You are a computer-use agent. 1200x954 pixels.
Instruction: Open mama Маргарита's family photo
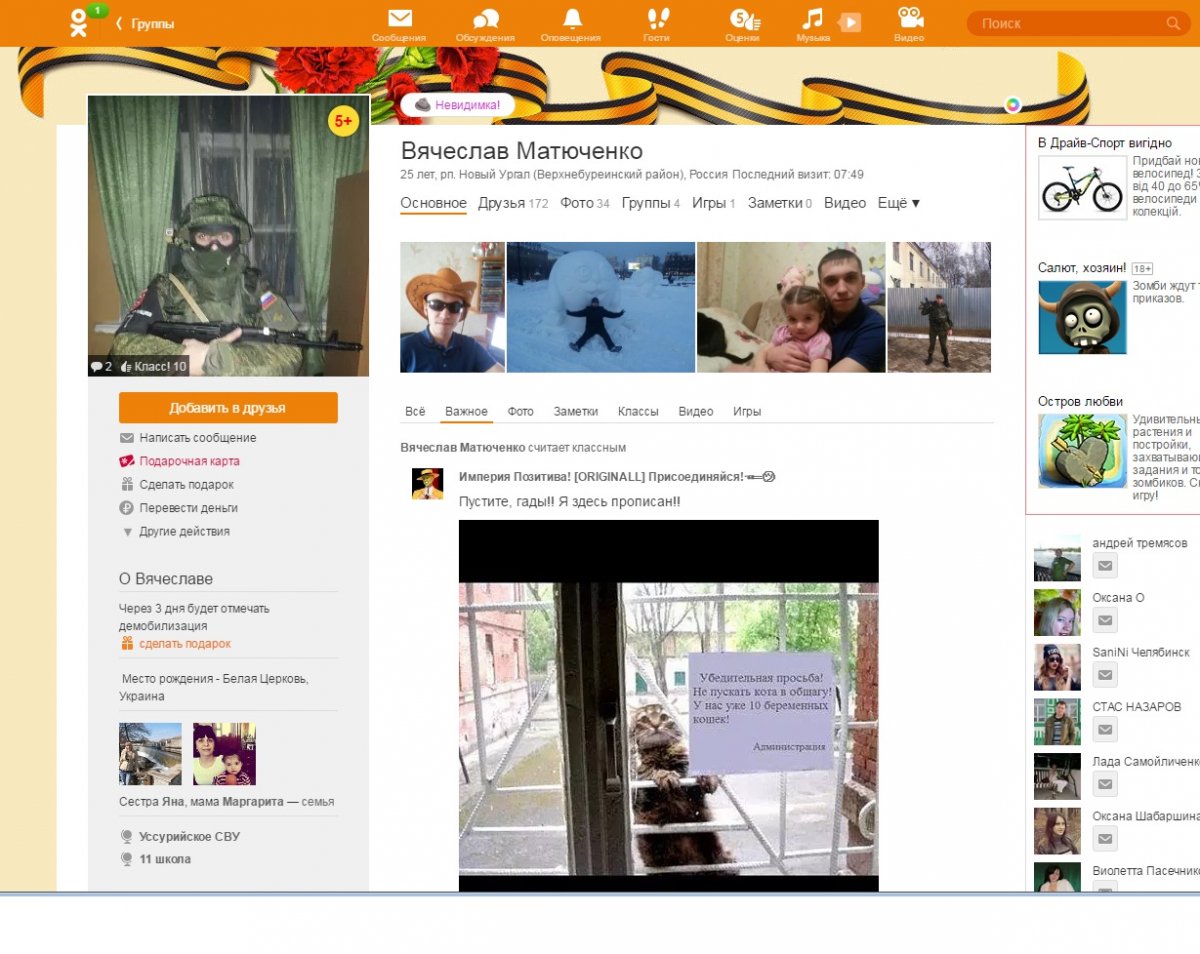click(x=224, y=754)
